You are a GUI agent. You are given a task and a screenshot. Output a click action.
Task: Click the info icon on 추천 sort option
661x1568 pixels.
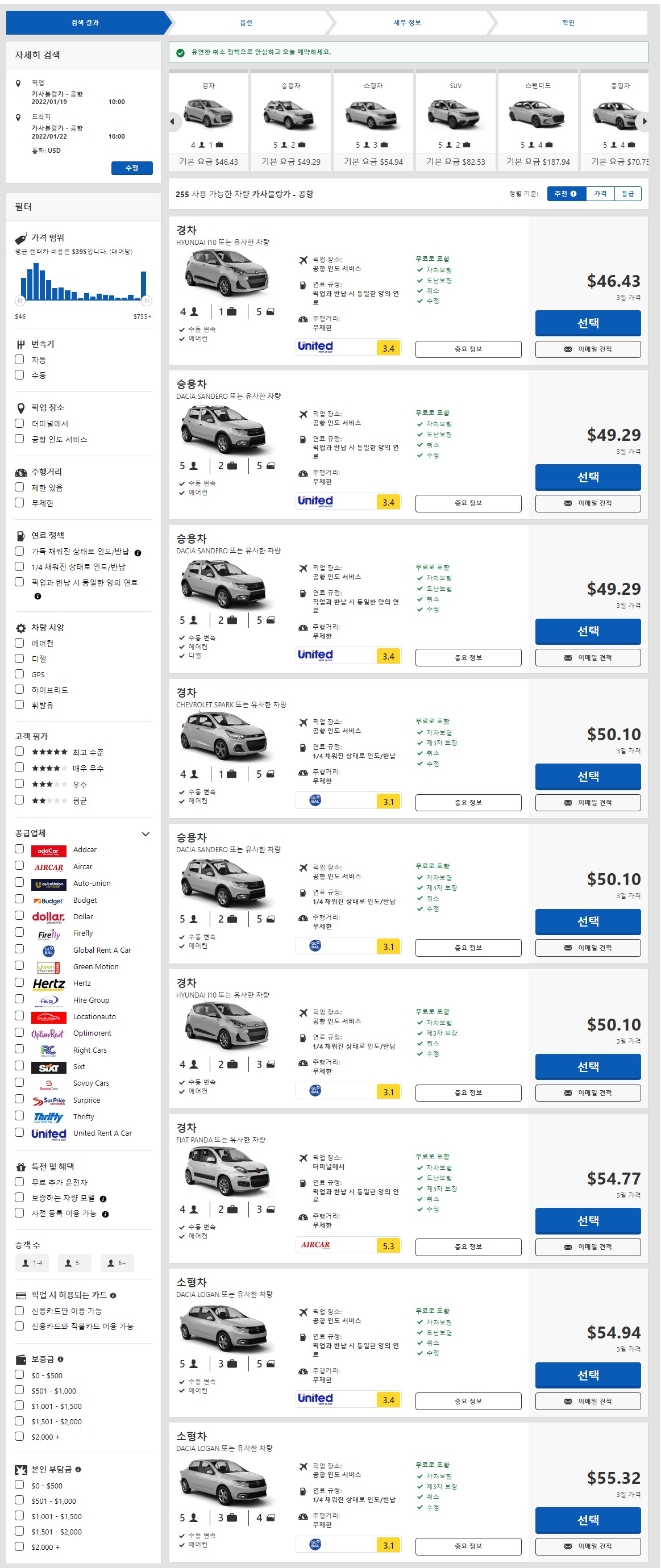(x=573, y=194)
